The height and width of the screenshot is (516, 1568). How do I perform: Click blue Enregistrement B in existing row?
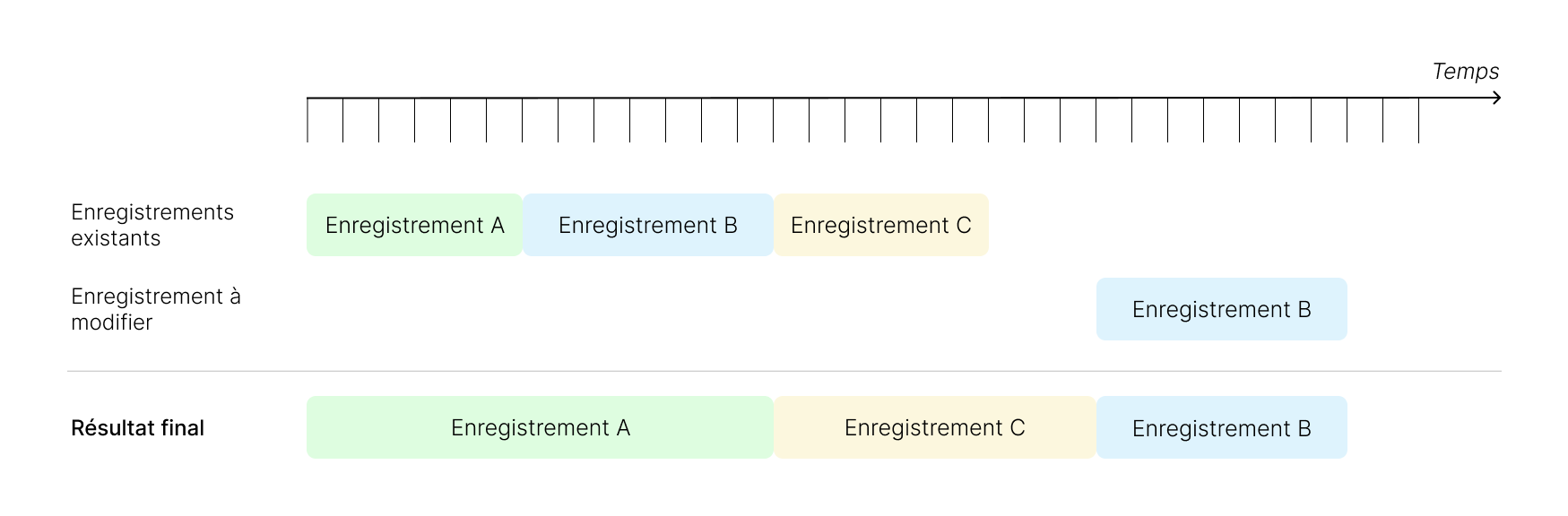[x=647, y=225]
